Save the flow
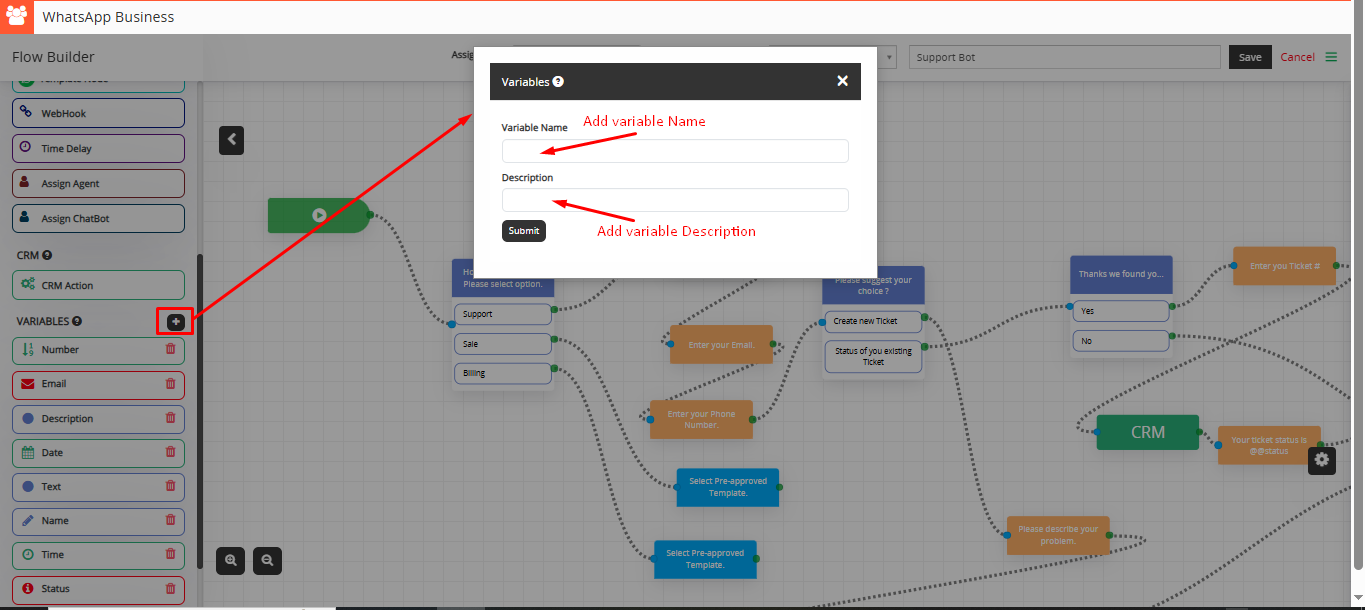This screenshot has height=610, width=1365. click(1250, 57)
